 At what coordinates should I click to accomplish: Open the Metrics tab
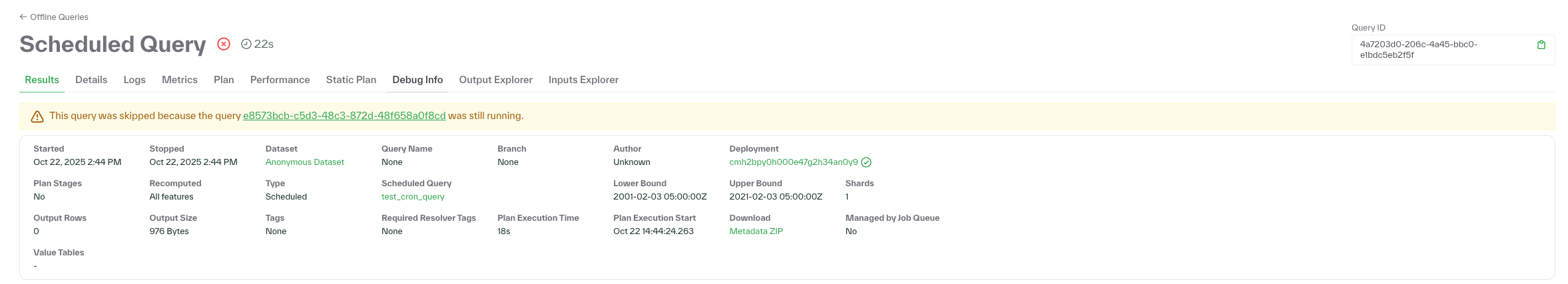click(x=179, y=80)
